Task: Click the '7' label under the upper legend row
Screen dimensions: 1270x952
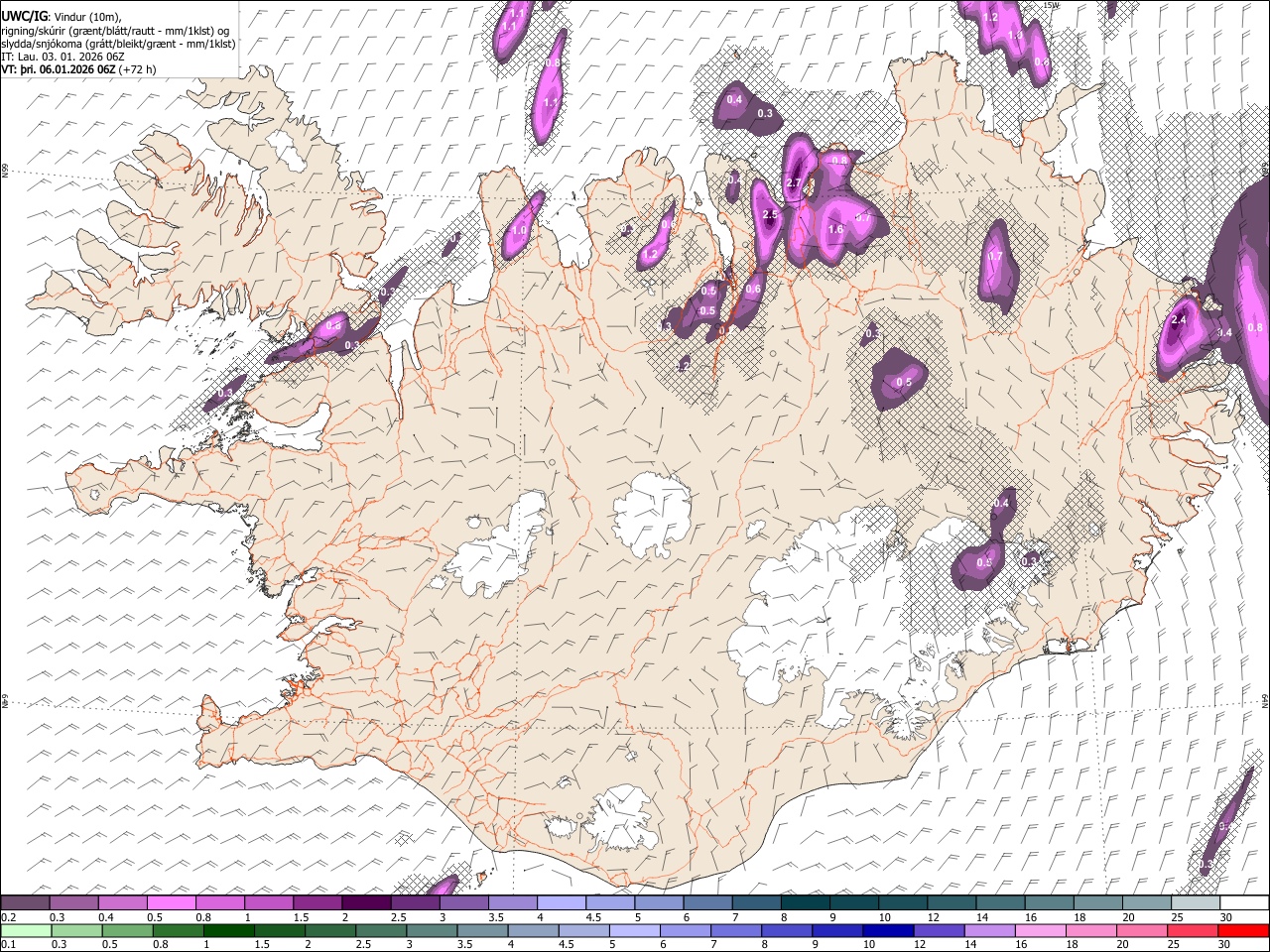Action: pyautogui.click(x=733, y=917)
